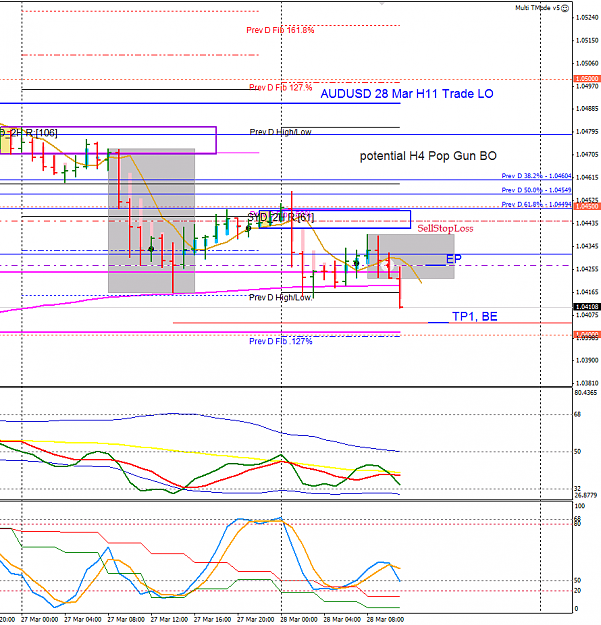Click the 28 Mar 00:00 time label
The height and width of the screenshot is (625, 601).
[299, 619]
